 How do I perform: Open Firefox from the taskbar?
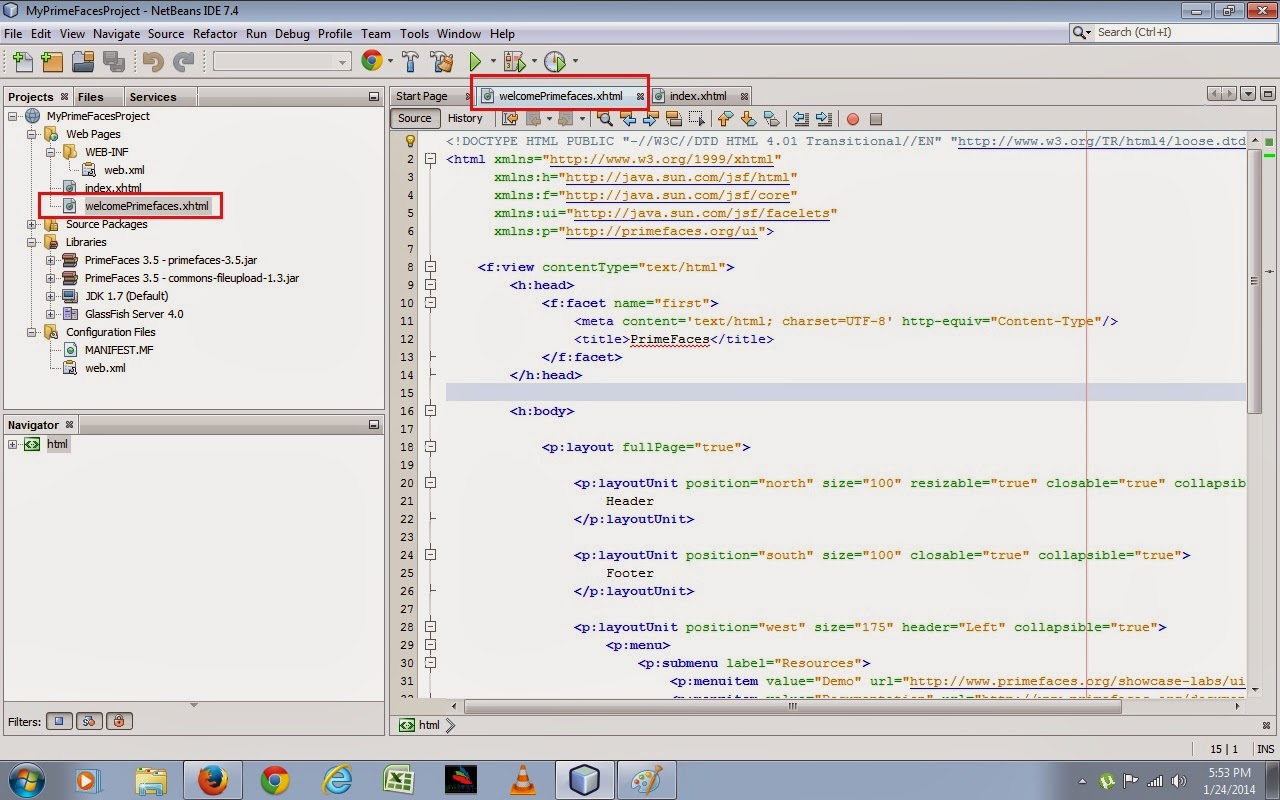coord(212,780)
